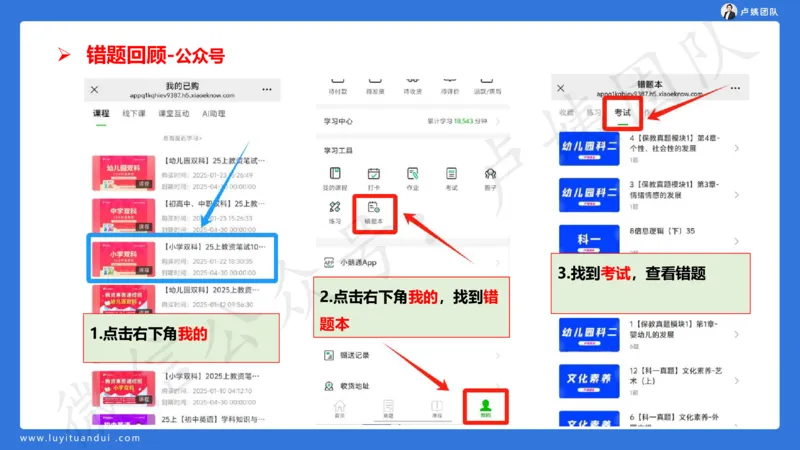
Task: Open the 收货地址 entry
Action: click(412, 386)
